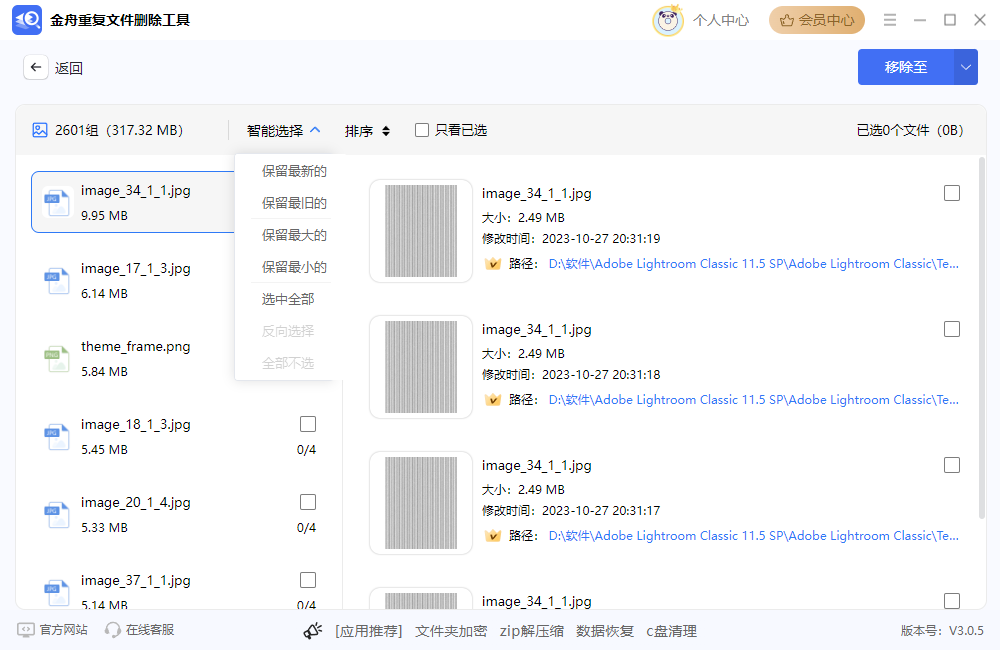This screenshot has width=1000, height=650.
Task: Select the image_20_1_4.jpg group name
Action: [136, 503]
